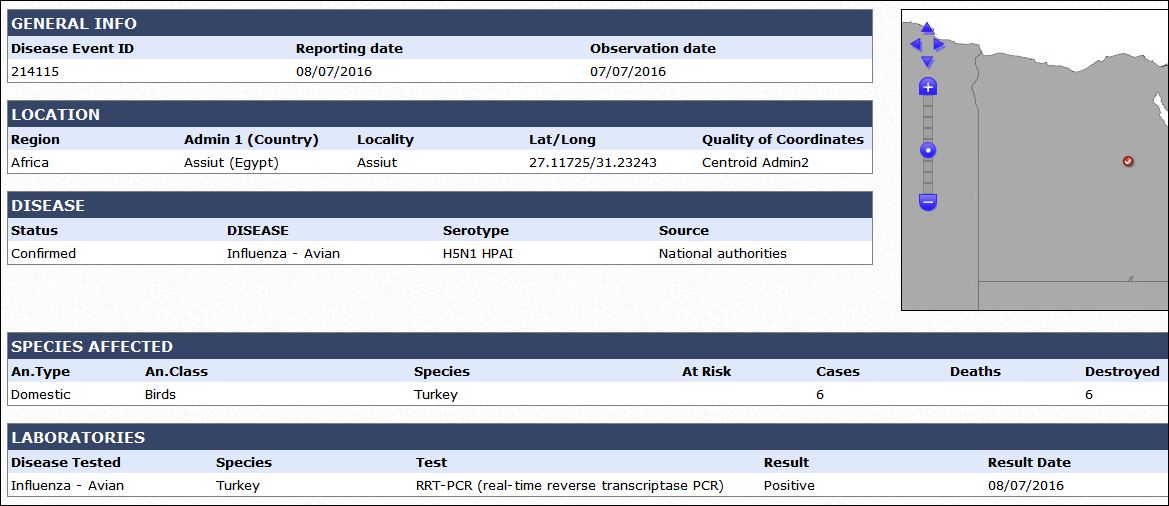Click the SPECIES AFFECTED section header
The image size is (1169, 506).
588,347
